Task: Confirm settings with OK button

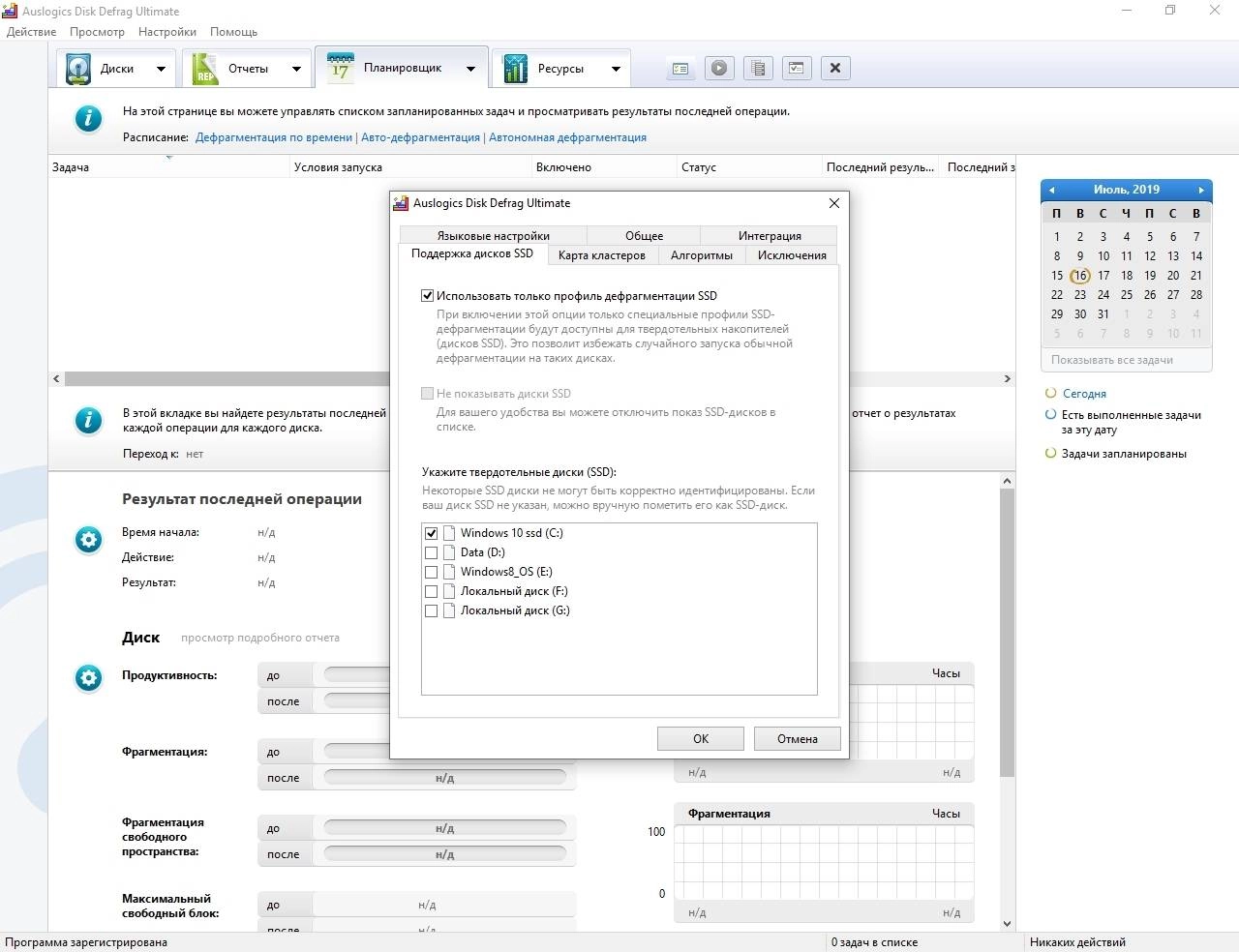Action: tap(701, 738)
